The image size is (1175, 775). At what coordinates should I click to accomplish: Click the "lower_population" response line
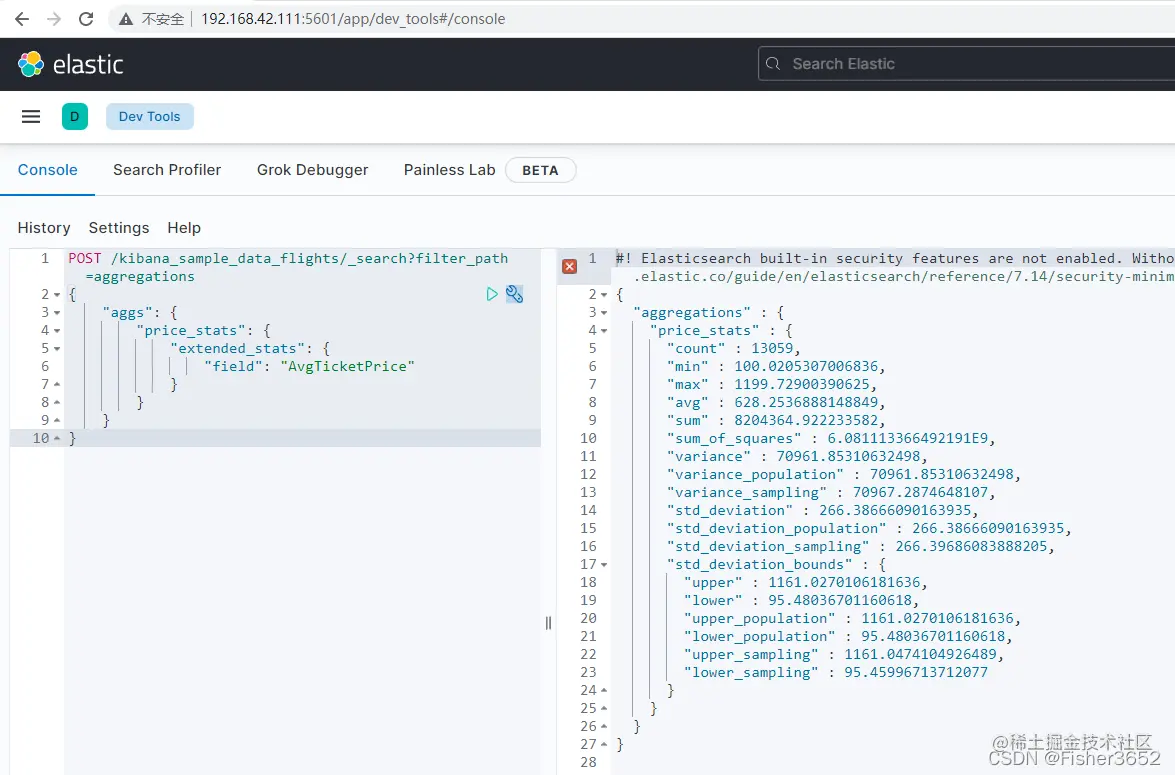(848, 636)
